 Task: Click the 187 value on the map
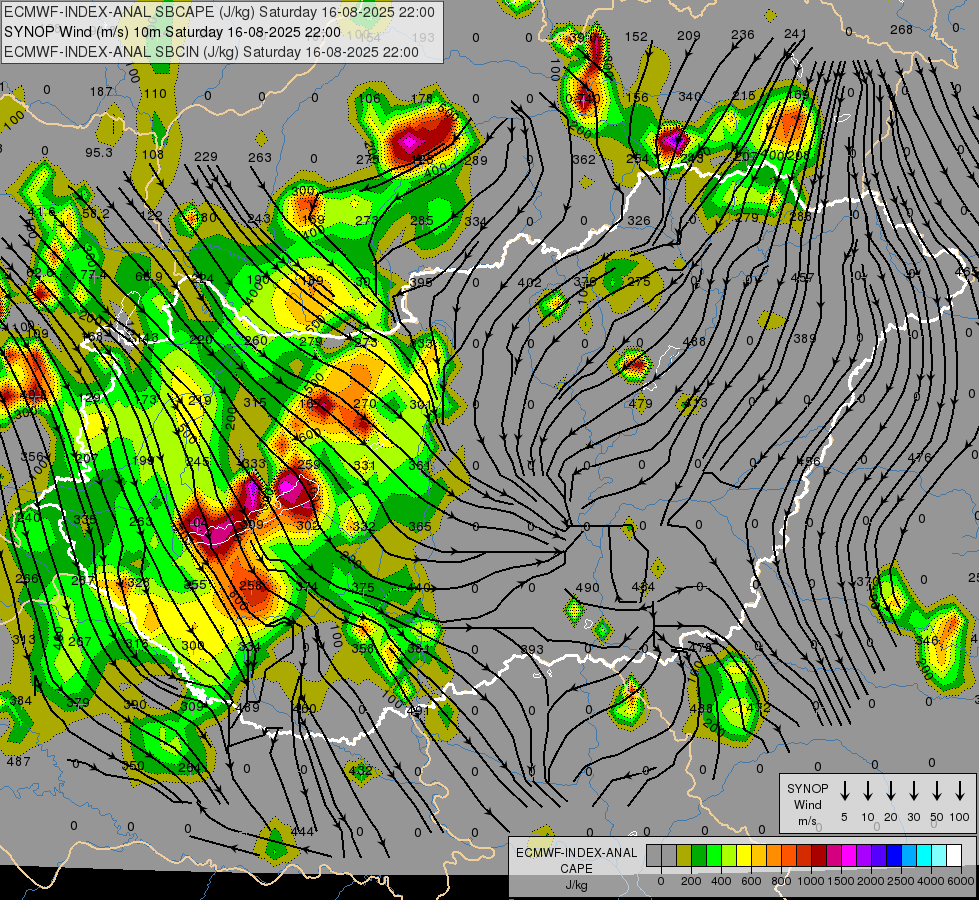(x=101, y=92)
